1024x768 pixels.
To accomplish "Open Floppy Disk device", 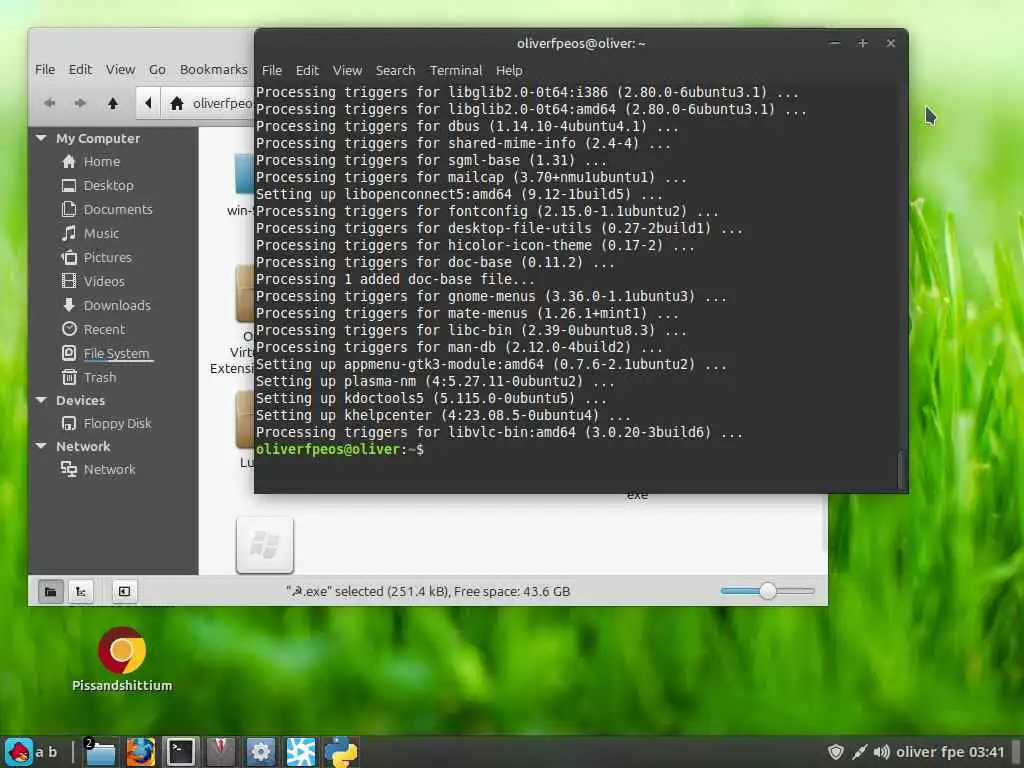I will (117, 423).
